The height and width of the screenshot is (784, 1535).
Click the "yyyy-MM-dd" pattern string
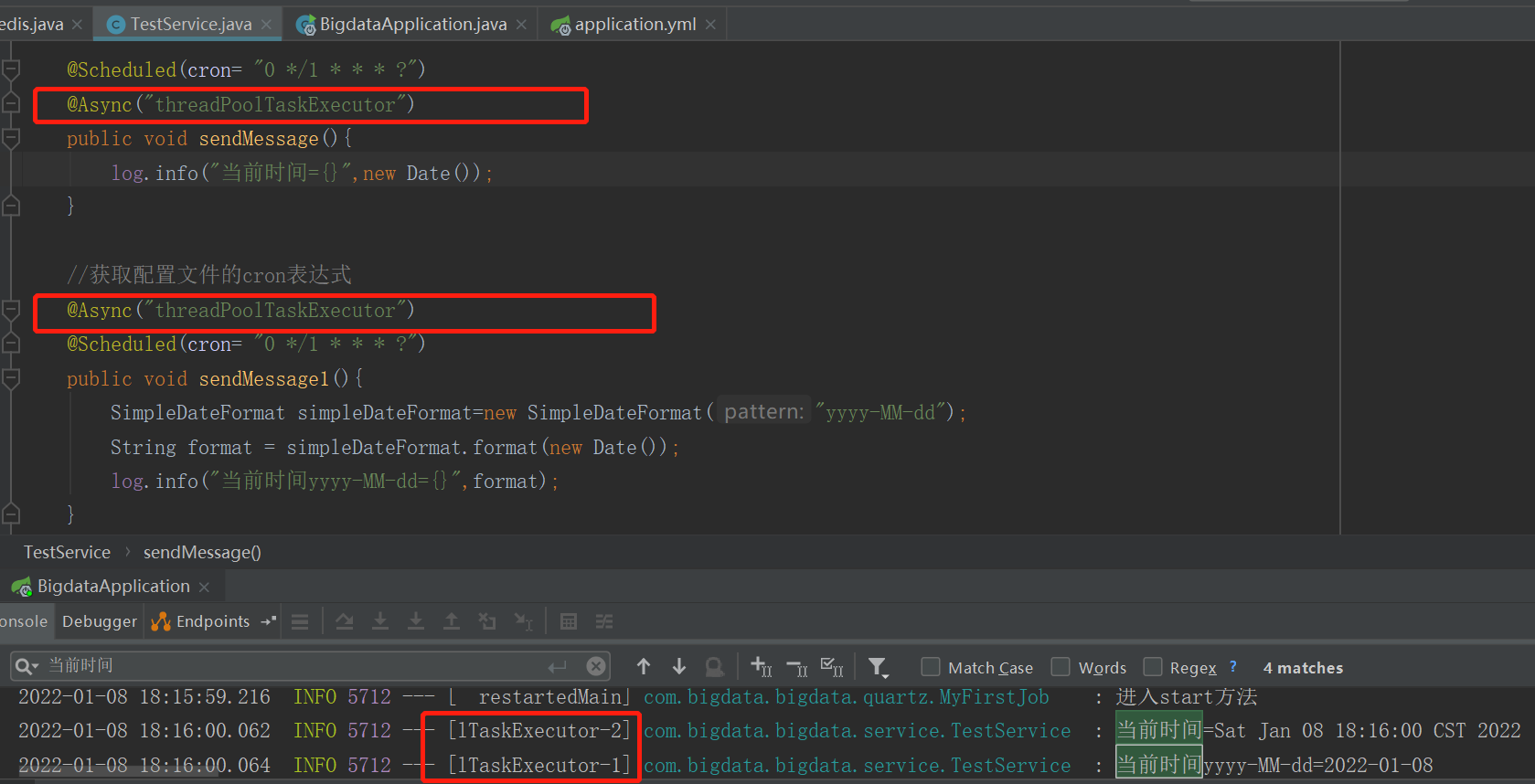coord(880,413)
